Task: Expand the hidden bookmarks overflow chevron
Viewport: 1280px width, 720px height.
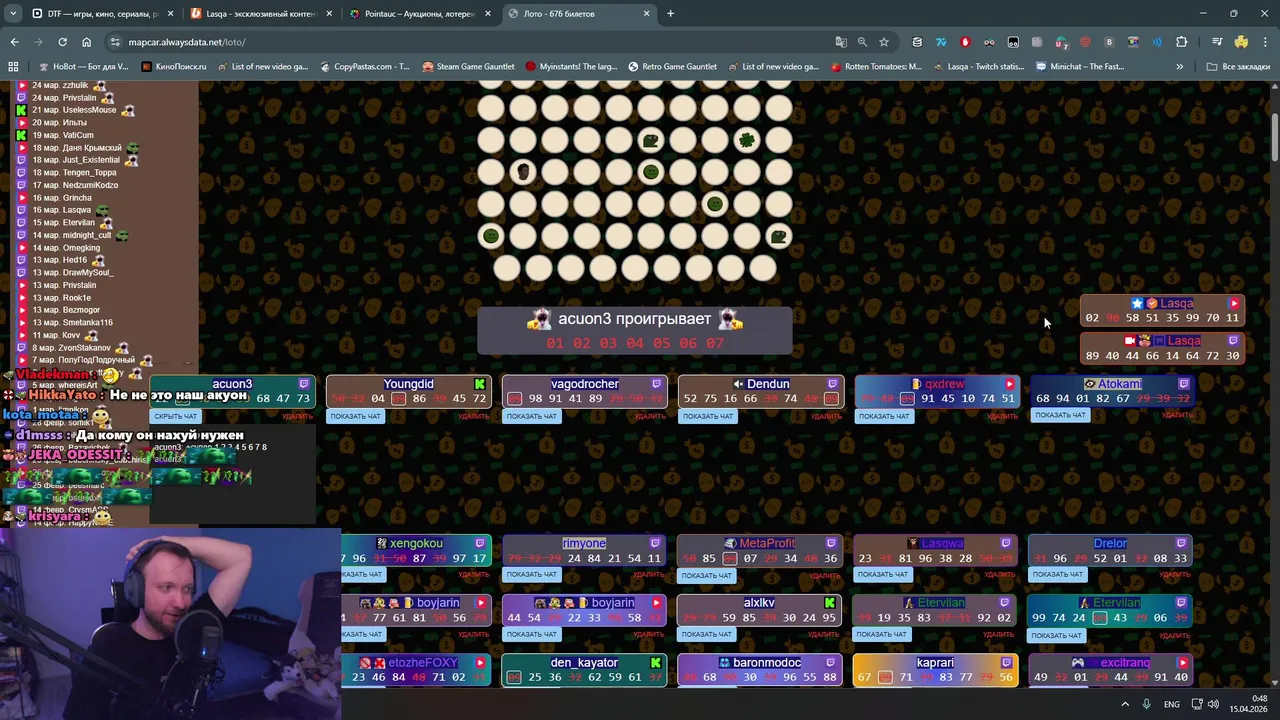Action: pos(1179,67)
